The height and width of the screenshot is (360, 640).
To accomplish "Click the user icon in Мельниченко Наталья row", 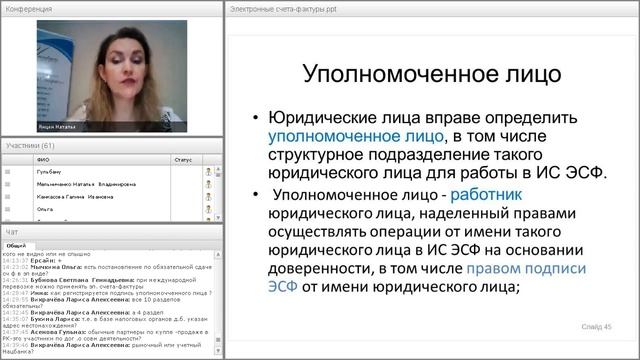I will (x=209, y=184).
